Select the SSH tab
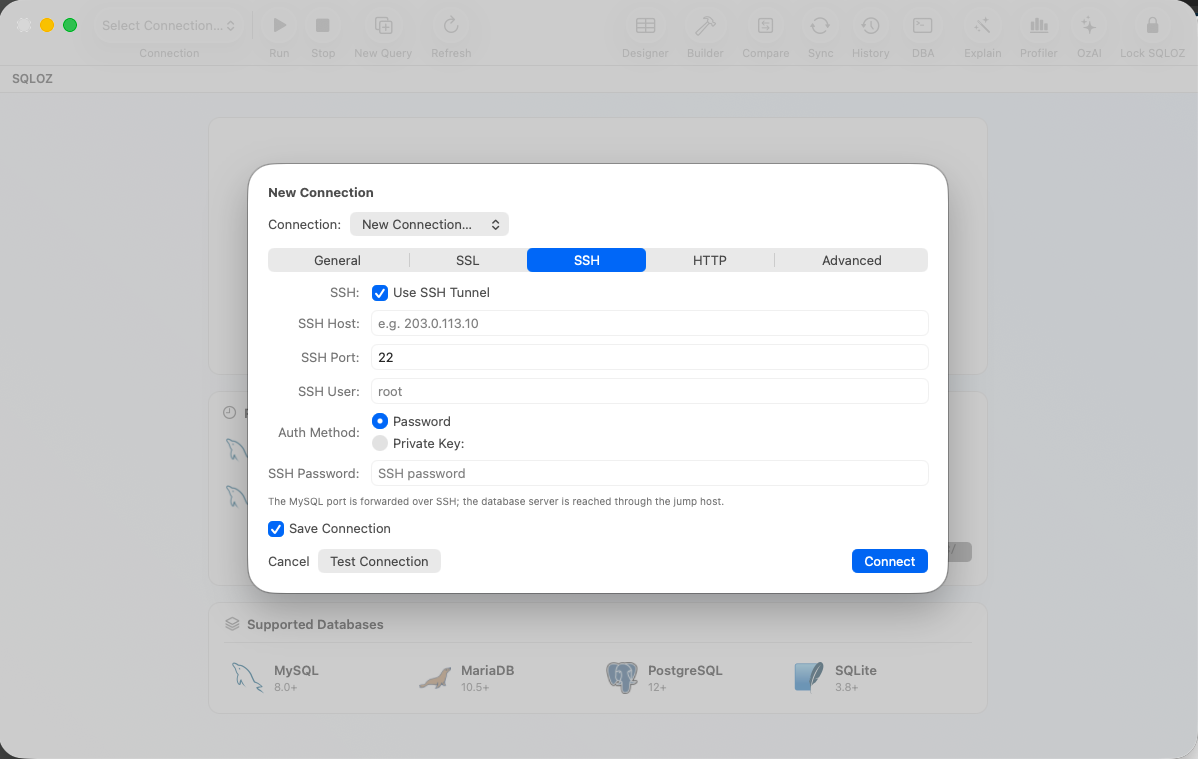This screenshot has height=759, width=1198. click(587, 260)
